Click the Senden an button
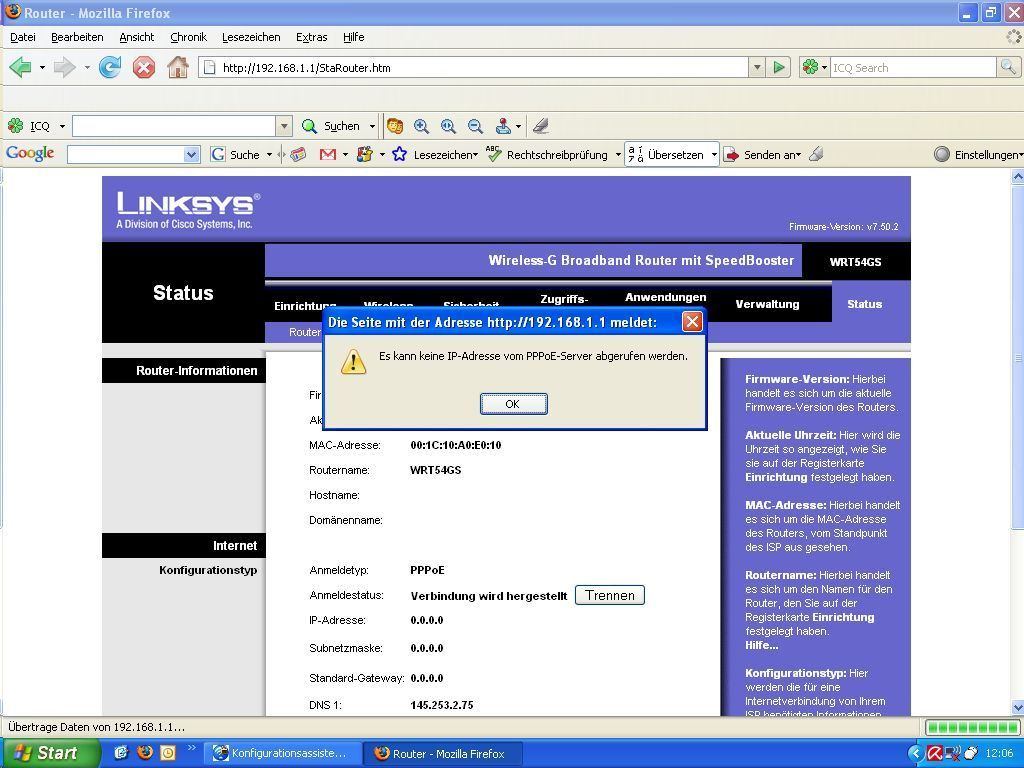The width and height of the screenshot is (1024, 768). [x=764, y=154]
